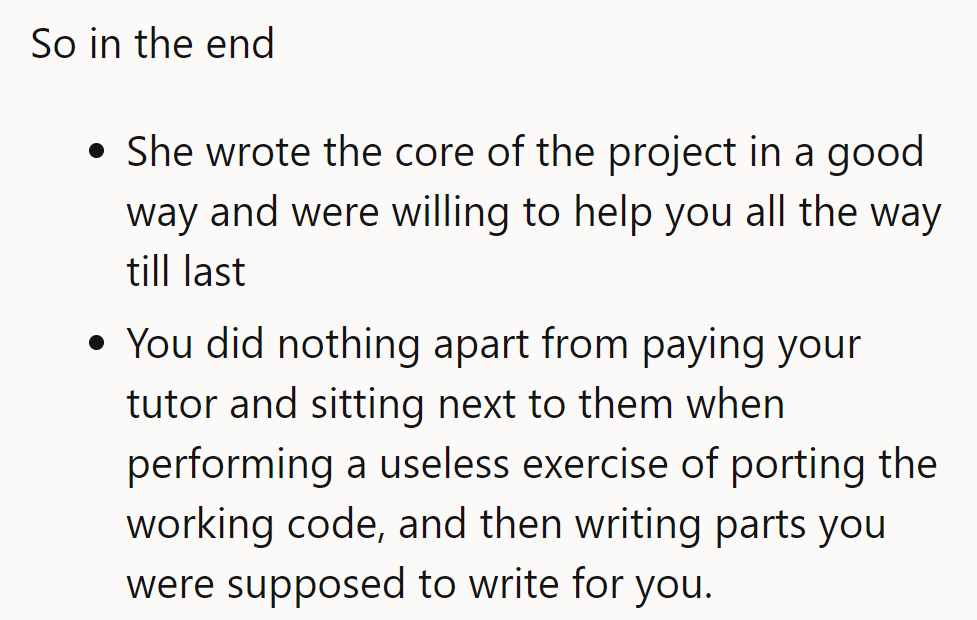Click the word "tutor" in second bullet
The width and height of the screenshot is (977, 620).
171,403
